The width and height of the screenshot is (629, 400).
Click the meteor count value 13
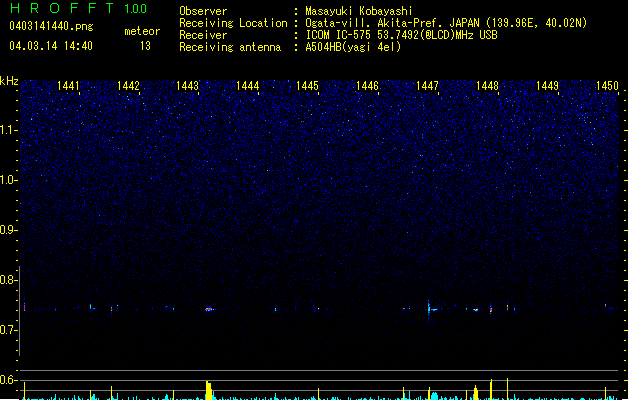pyautogui.click(x=145, y=46)
